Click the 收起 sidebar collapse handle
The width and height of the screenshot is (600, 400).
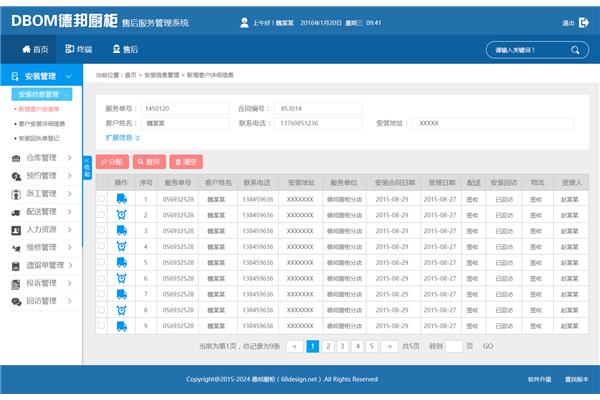pyautogui.click(x=87, y=168)
